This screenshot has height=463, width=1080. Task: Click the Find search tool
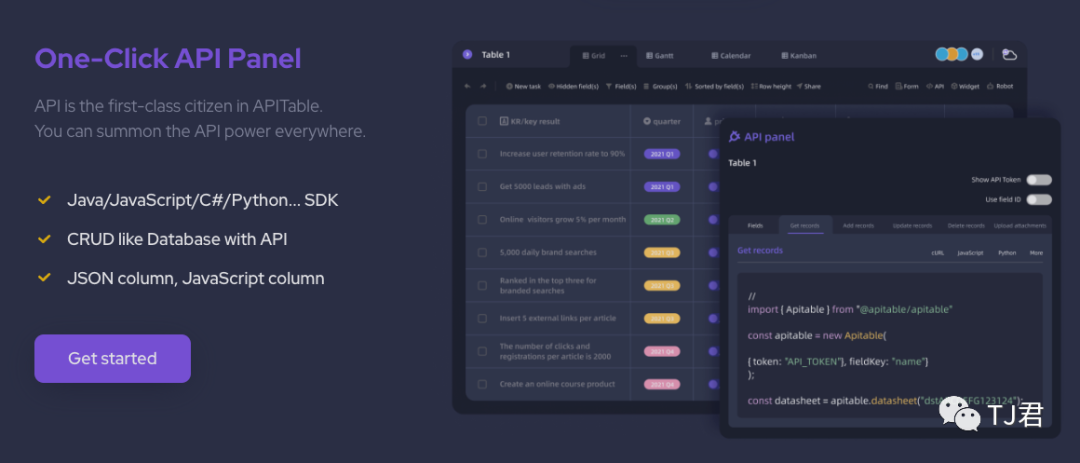(878, 87)
